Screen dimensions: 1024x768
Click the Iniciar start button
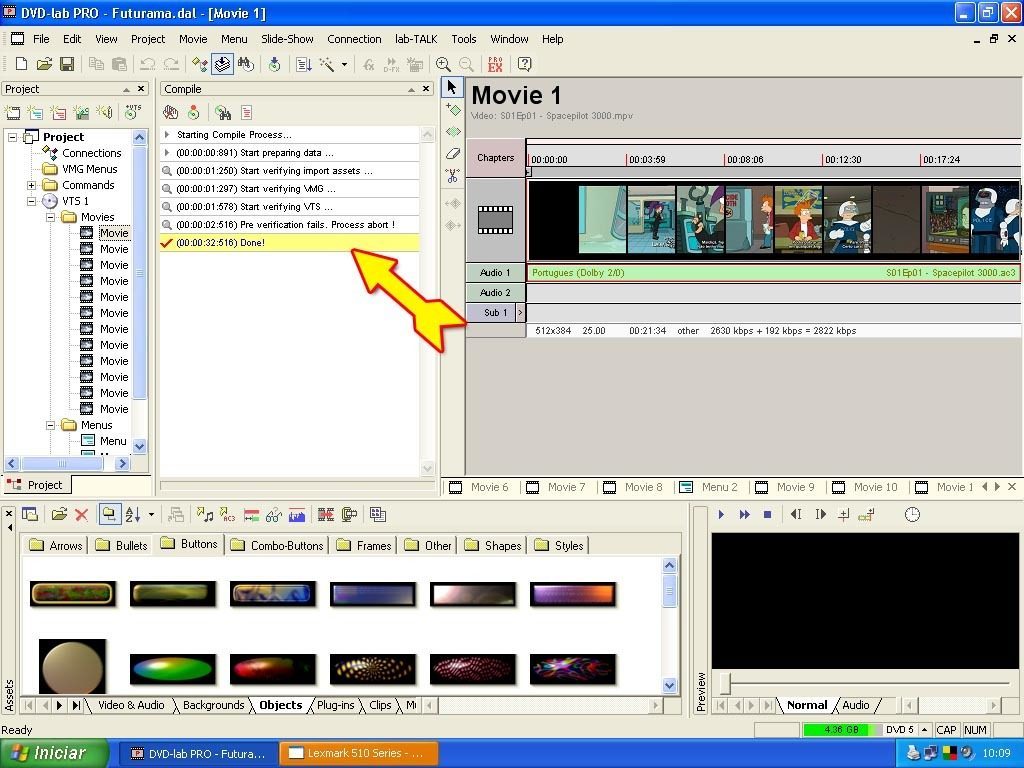(52, 754)
